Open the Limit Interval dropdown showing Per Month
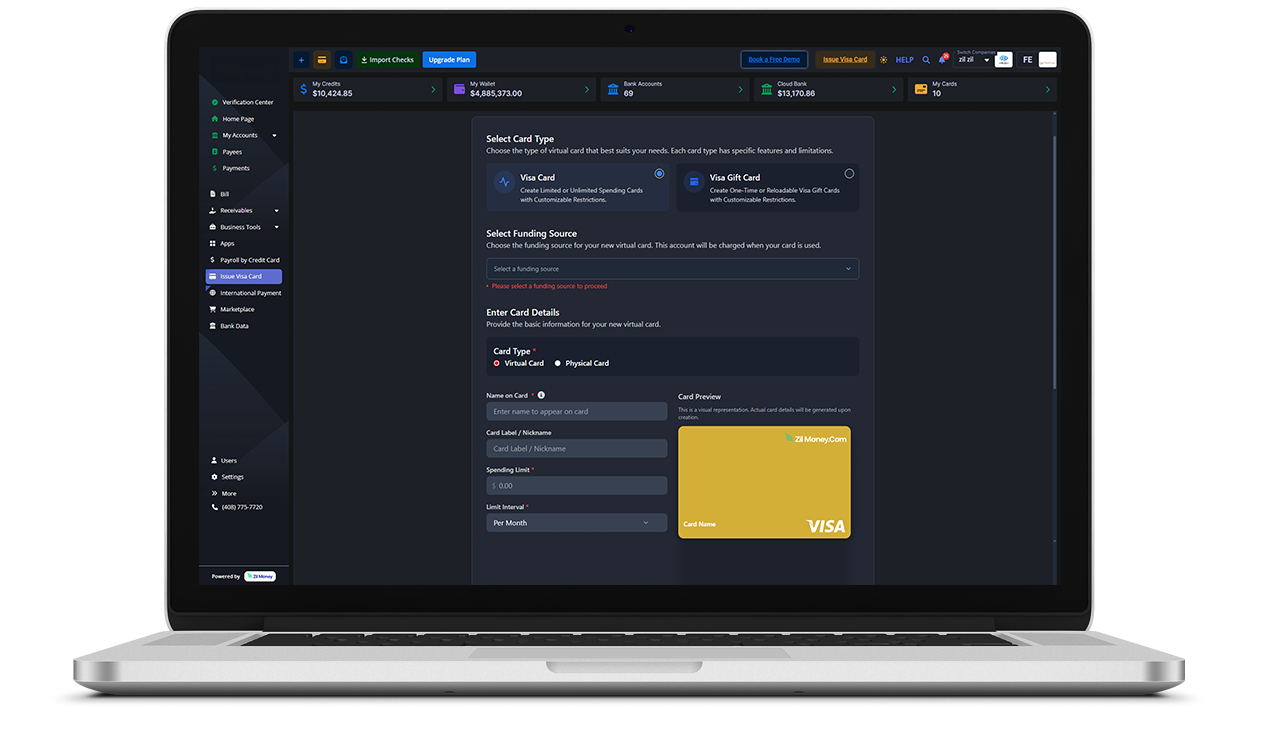 (x=576, y=522)
